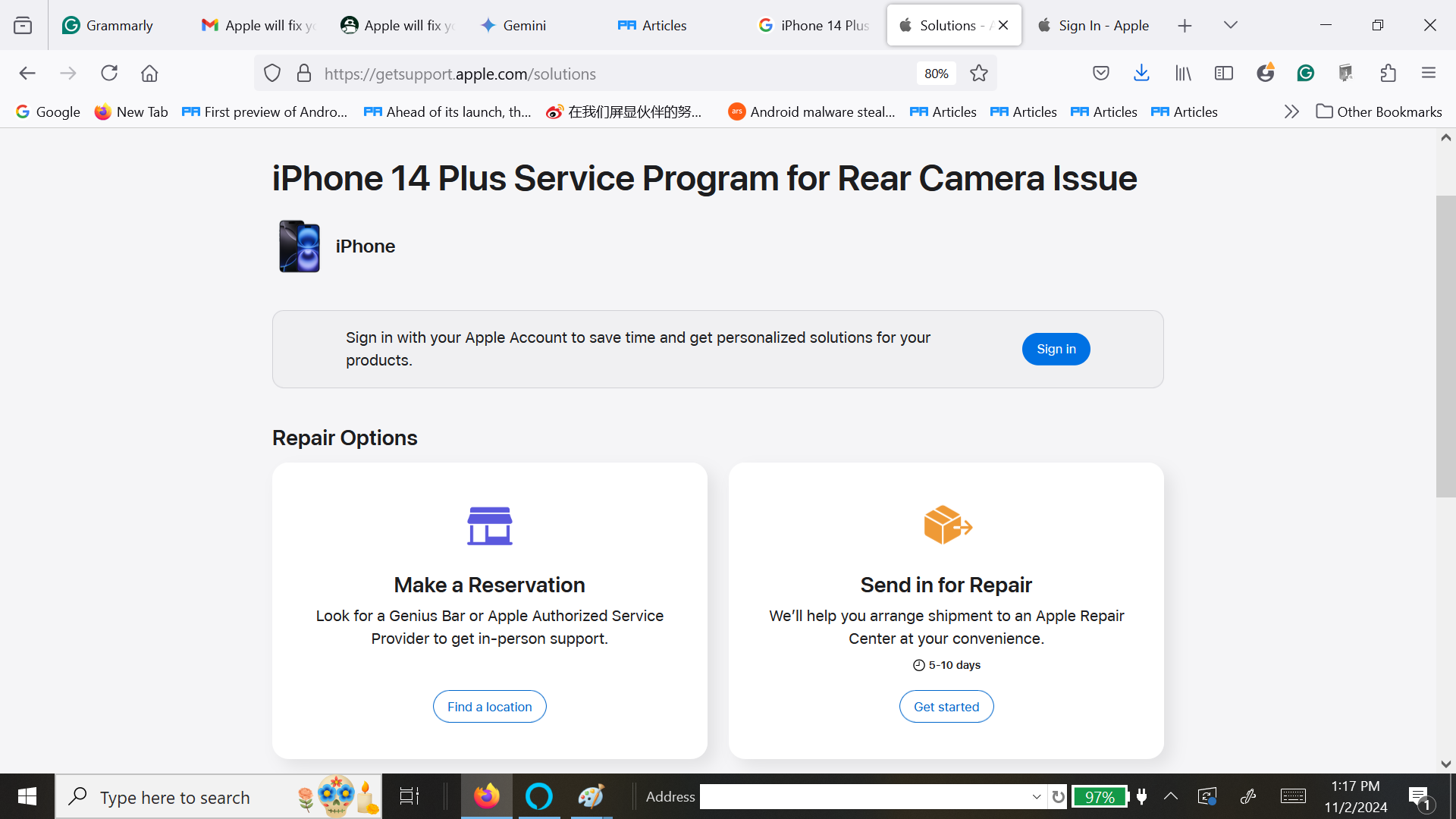Image resolution: width=1456 pixels, height=819 pixels.
Task: Click the Firefox bookmark star icon
Action: click(978, 72)
